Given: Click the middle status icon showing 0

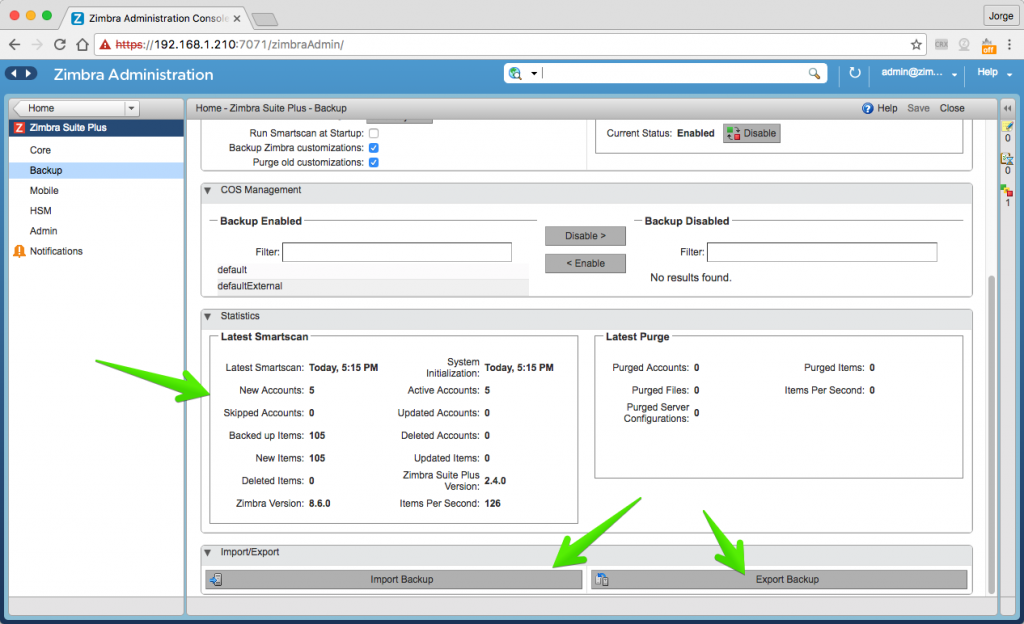Looking at the screenshot, I should 1007,159.
